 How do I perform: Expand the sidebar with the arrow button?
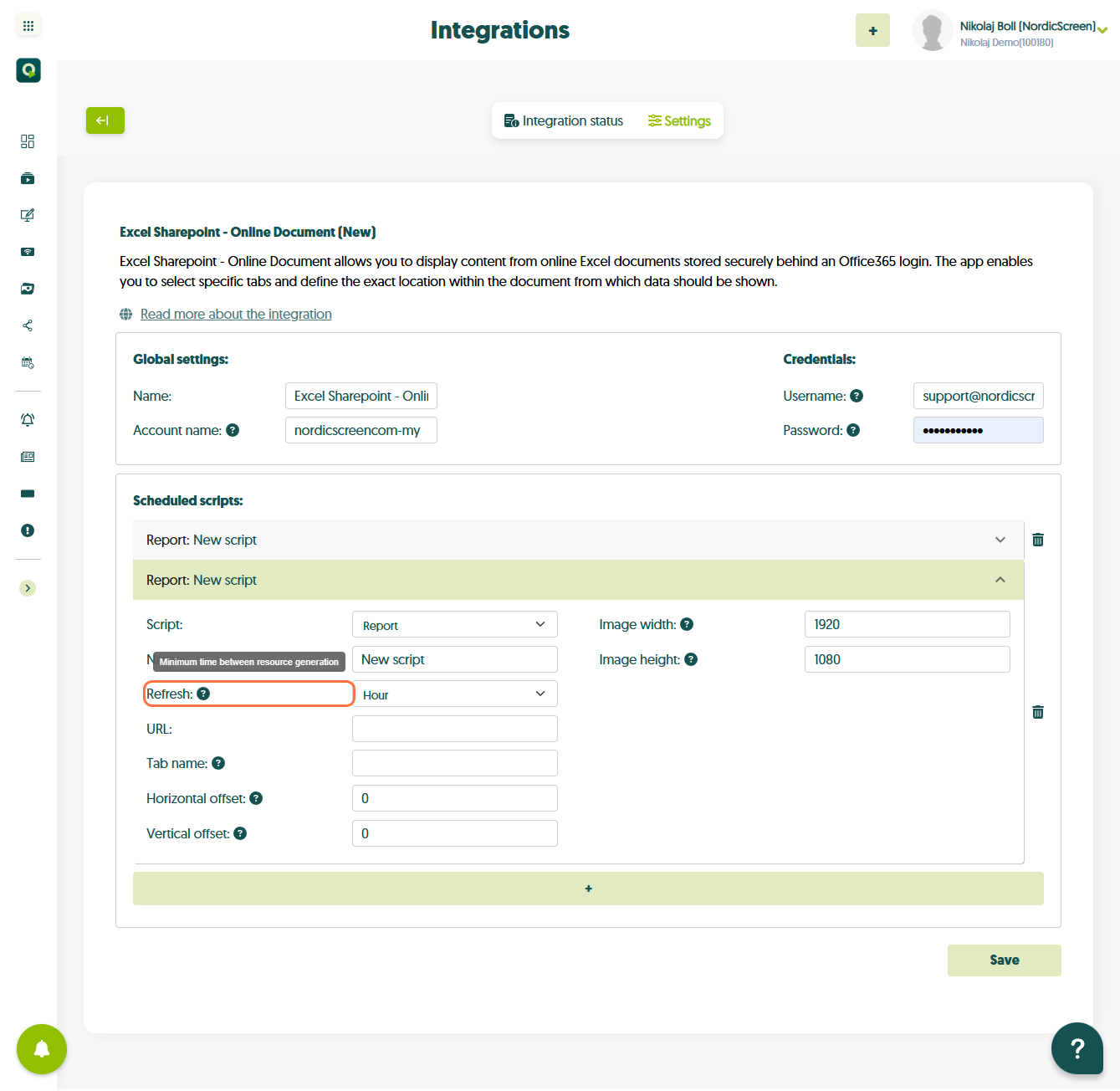pos(28,588)
